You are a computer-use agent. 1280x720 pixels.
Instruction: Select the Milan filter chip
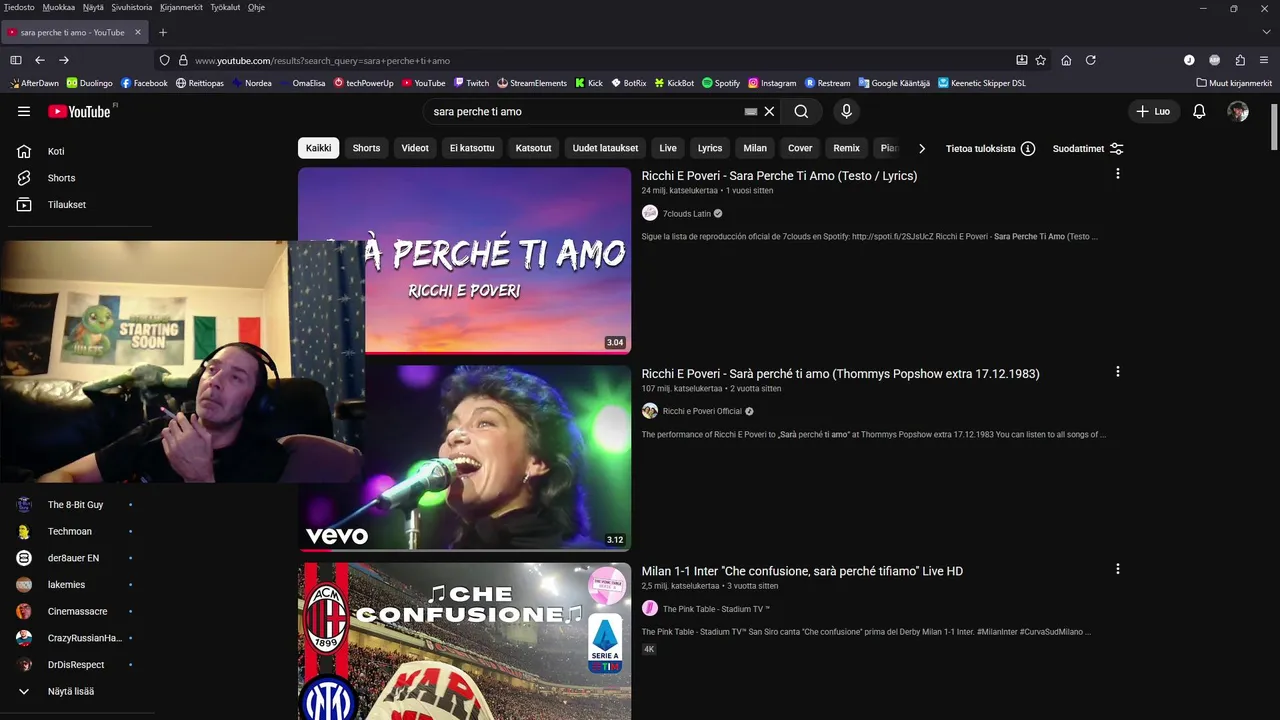[755, 148]
